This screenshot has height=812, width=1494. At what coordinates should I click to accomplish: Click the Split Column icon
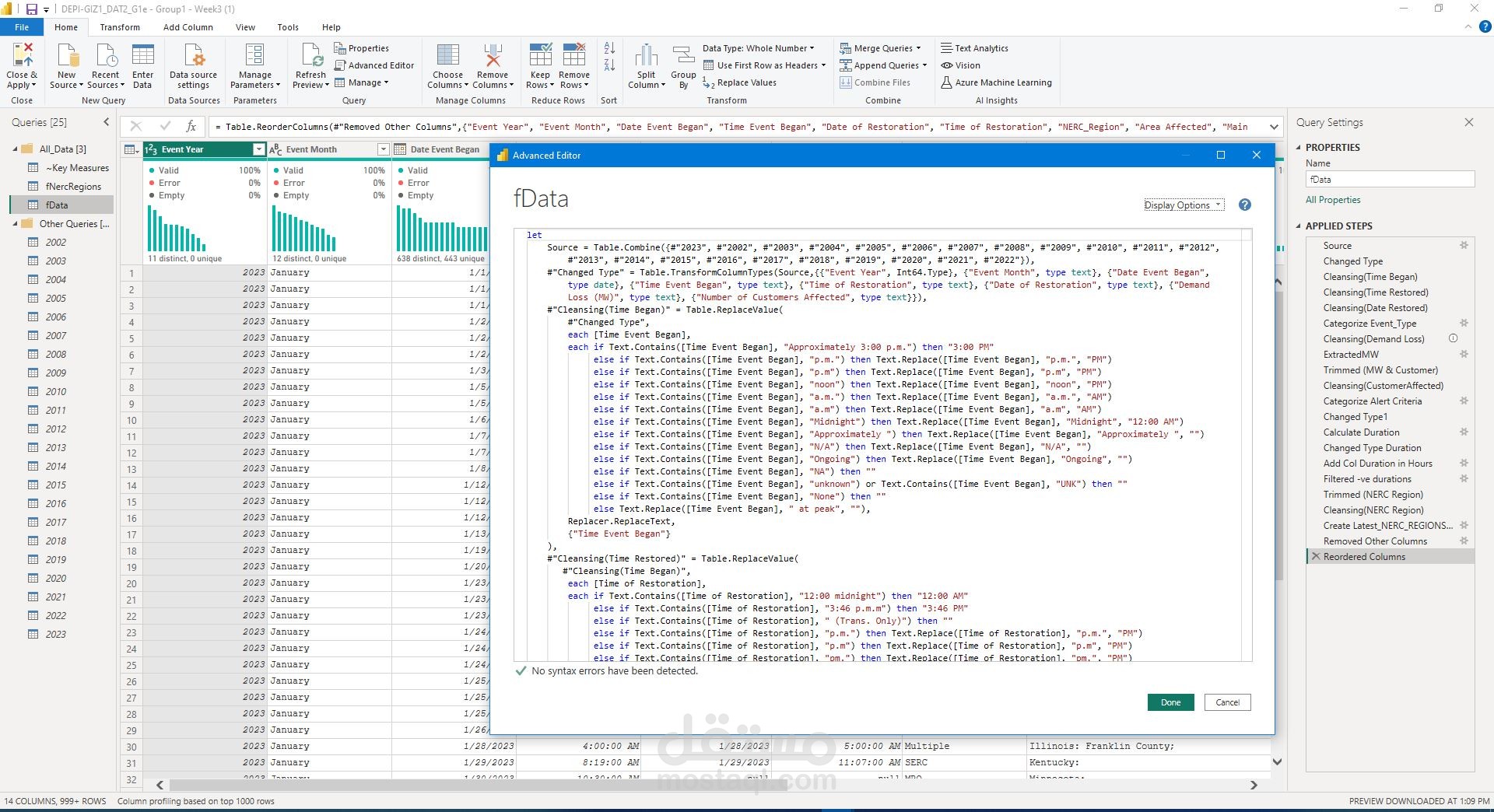coord(646,56)
